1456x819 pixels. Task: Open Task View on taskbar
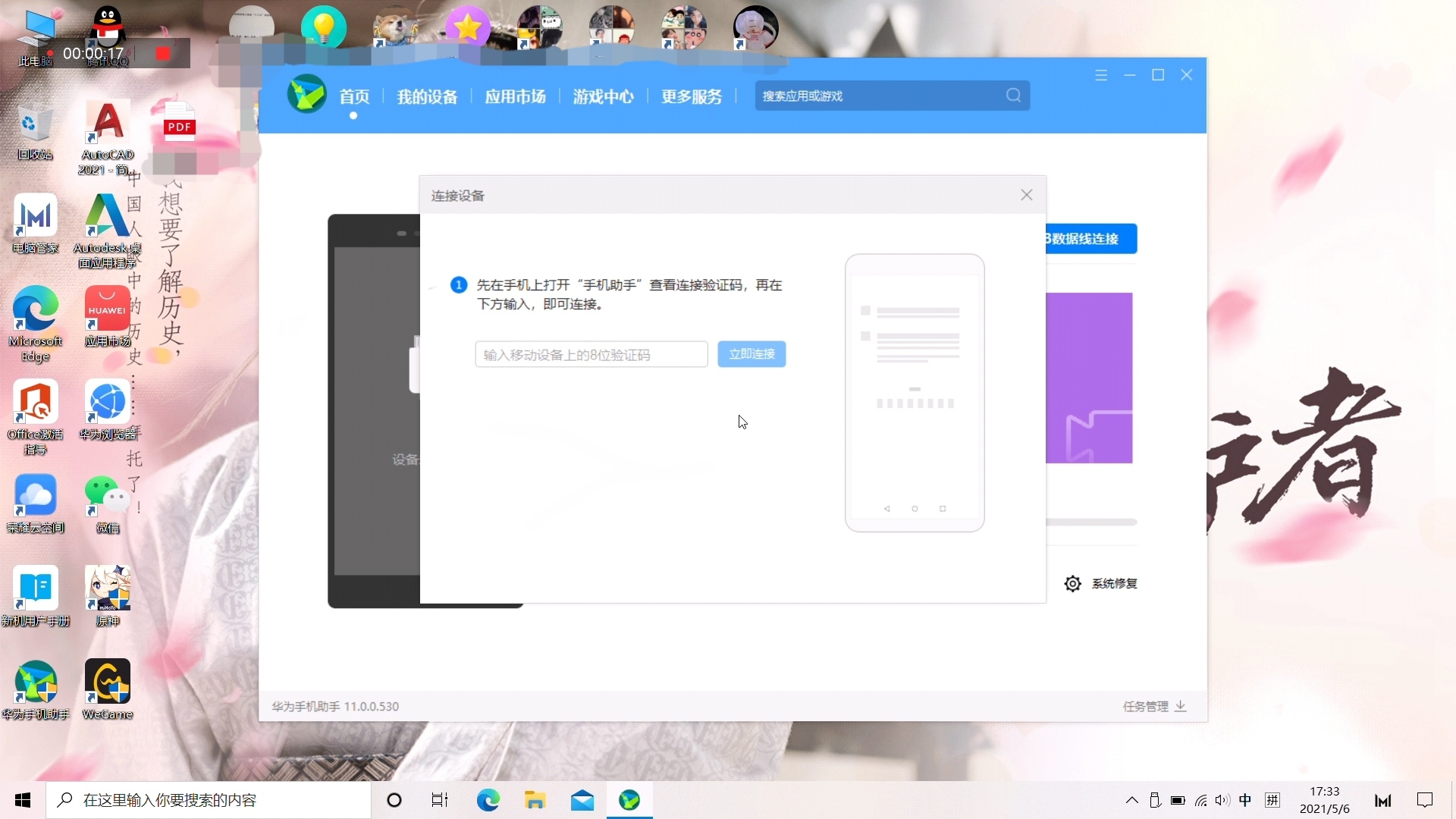440,800
